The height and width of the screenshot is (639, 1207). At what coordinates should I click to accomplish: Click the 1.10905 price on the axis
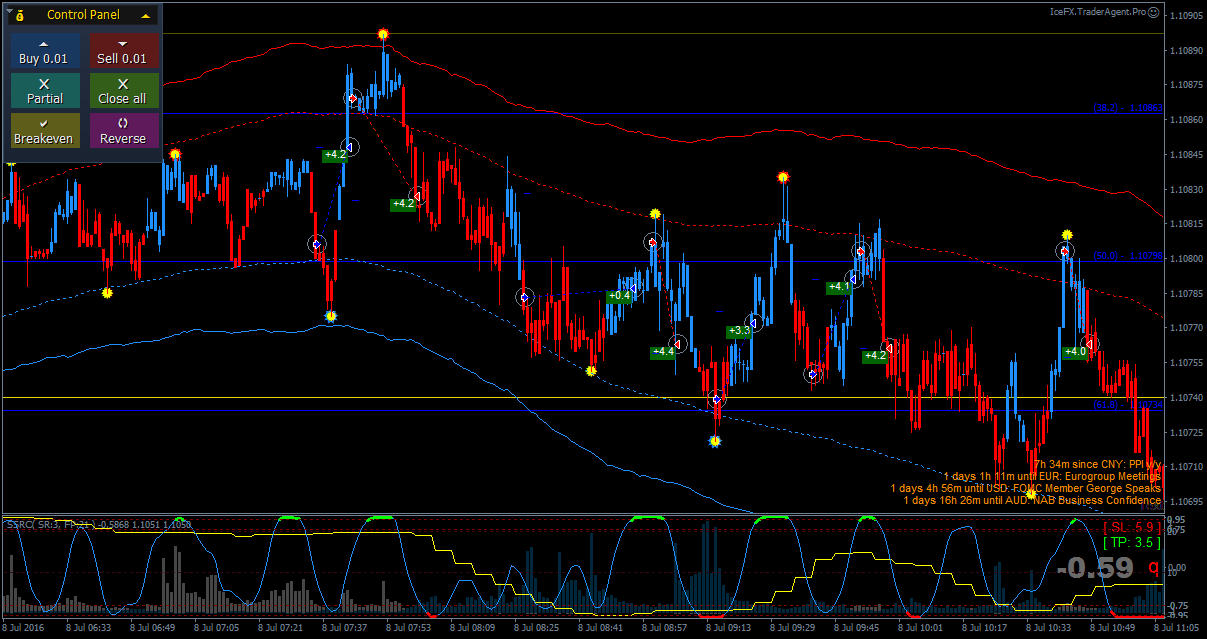point(1186,15)
